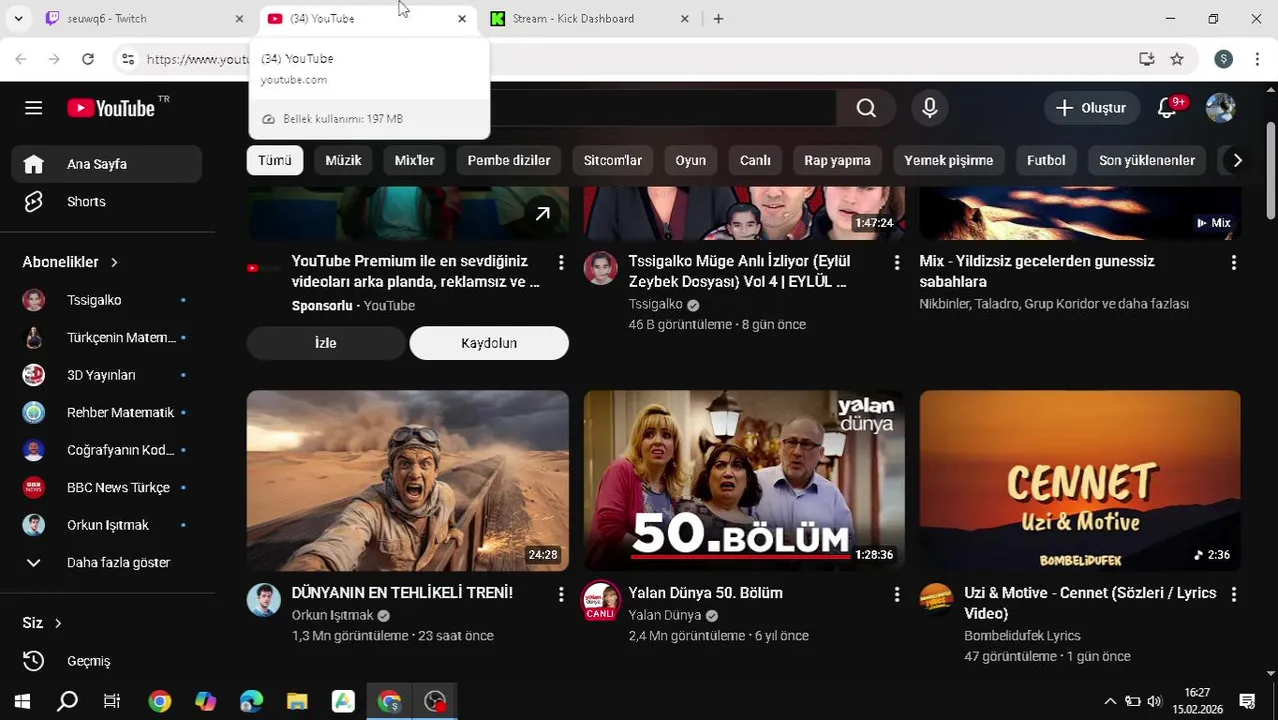Click the search magnifier button
The width and height of the screenshot is (1278, 720).
866,108
